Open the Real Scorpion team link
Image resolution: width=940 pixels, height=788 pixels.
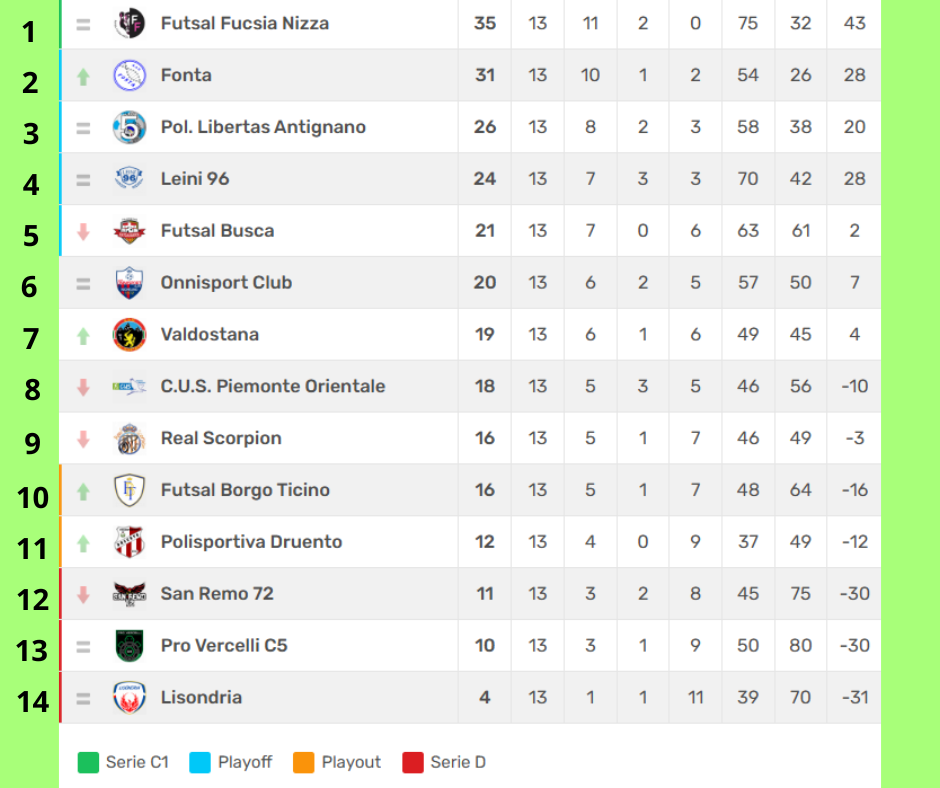(221, 438)
